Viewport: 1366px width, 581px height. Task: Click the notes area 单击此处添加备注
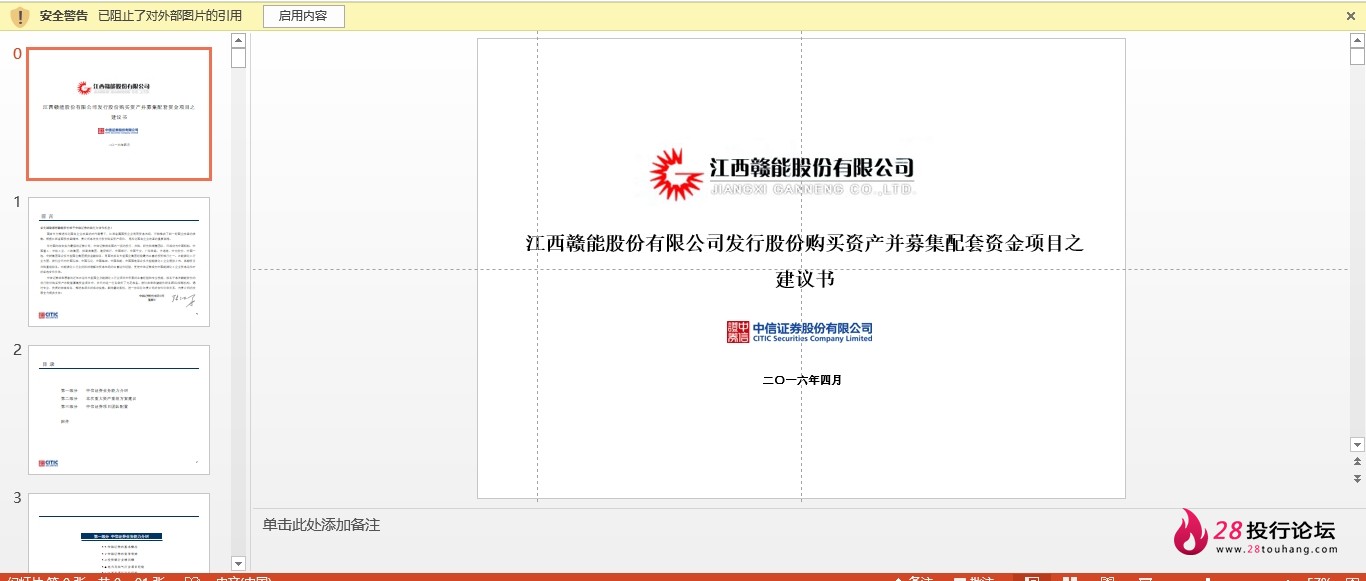pos(321,525)
